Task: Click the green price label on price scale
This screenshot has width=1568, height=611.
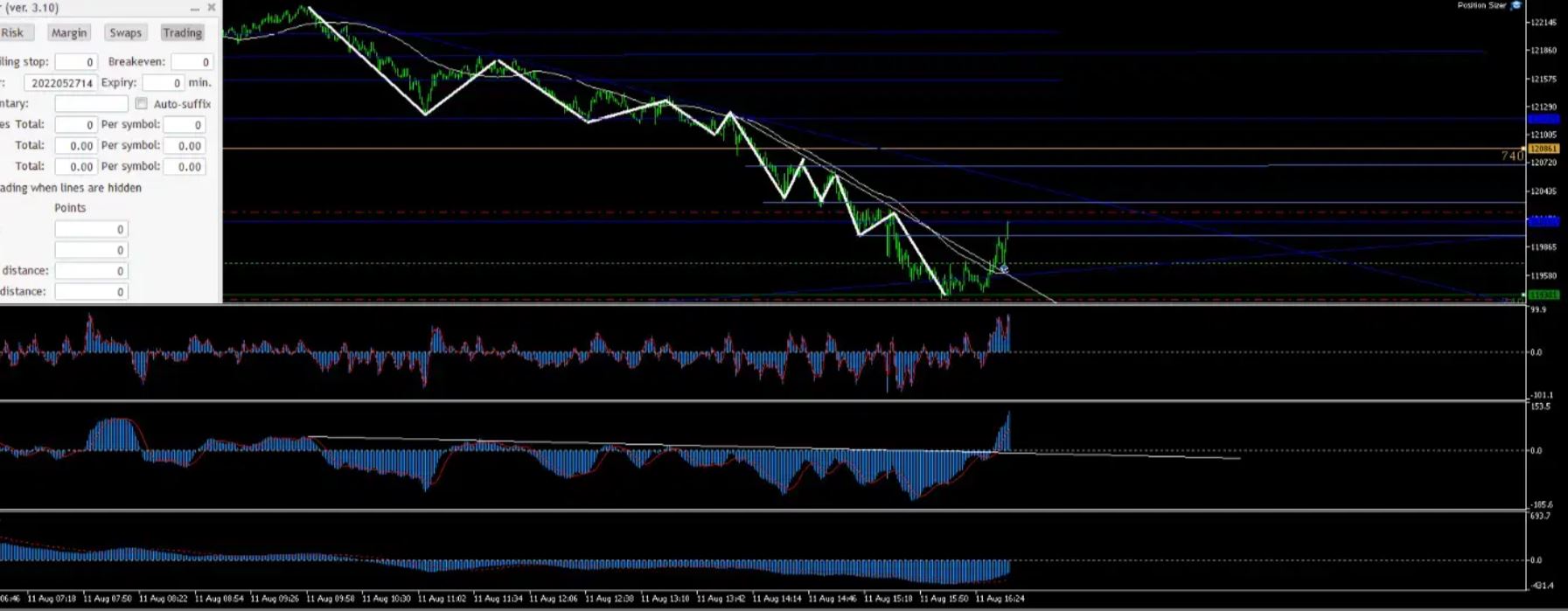Action: click(1544, 295)
